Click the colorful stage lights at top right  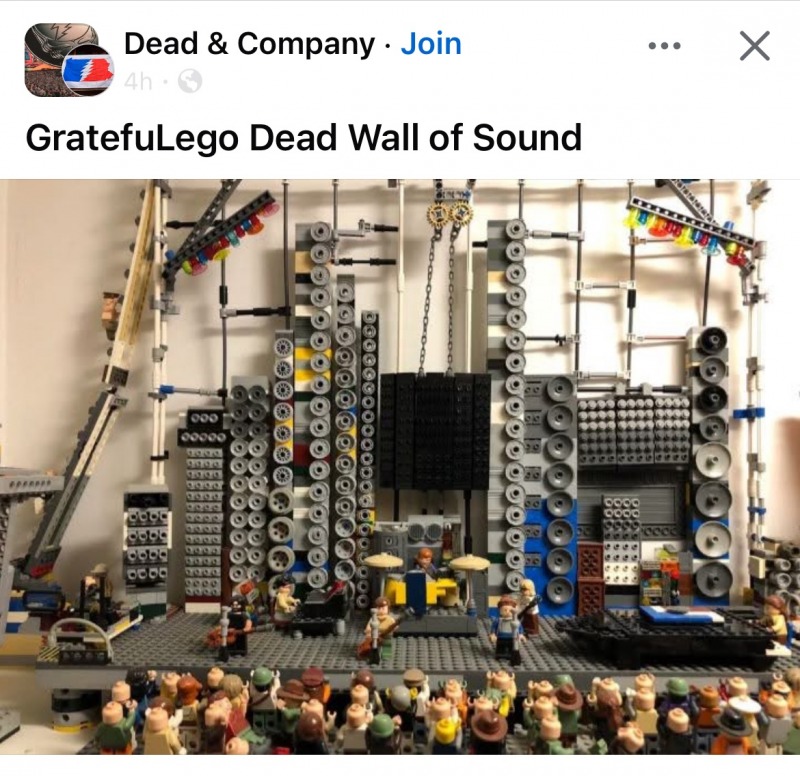tap(691, 232)
